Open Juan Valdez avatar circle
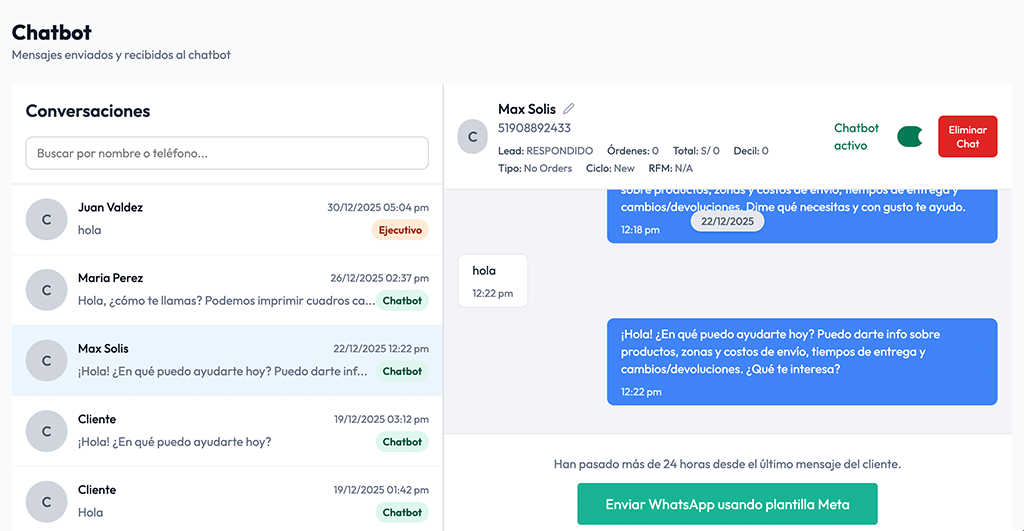The height and width of the screenshot is (531, 1024). point(46,219)
